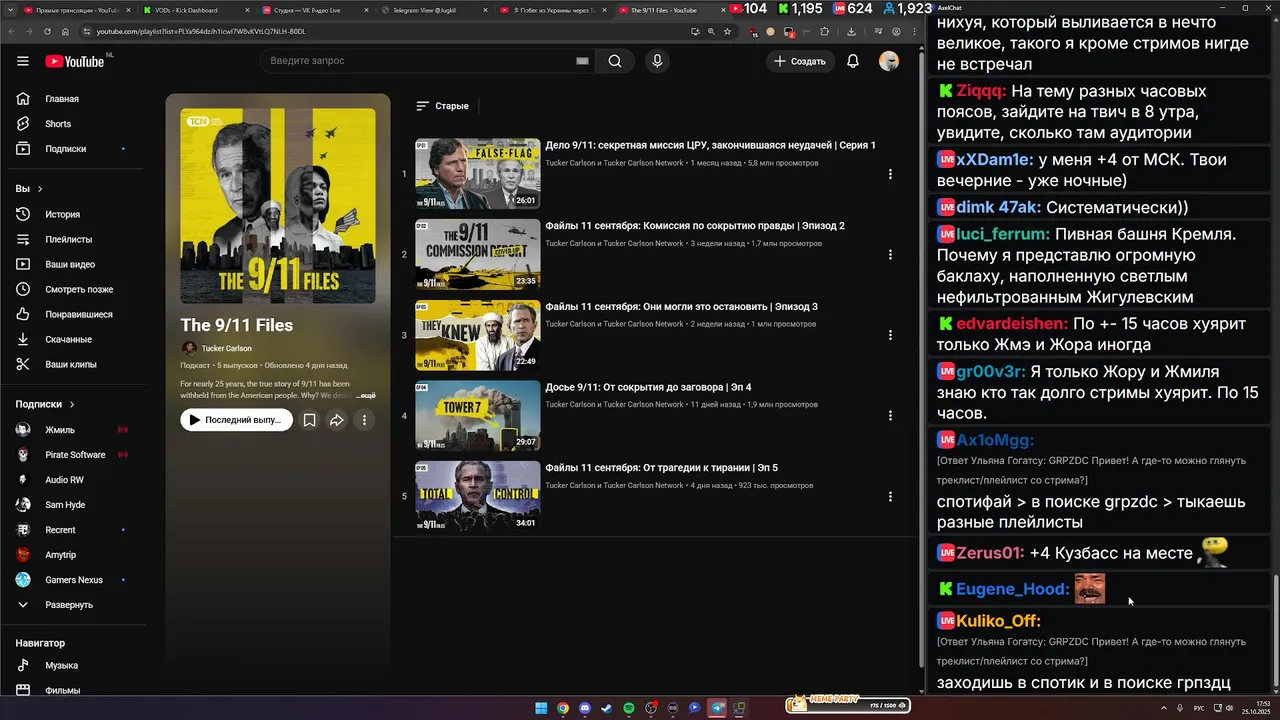Open the on-screen keyboard icon in search box
This screenshot has width=1280, height=720.
click(x=582, y=61)
